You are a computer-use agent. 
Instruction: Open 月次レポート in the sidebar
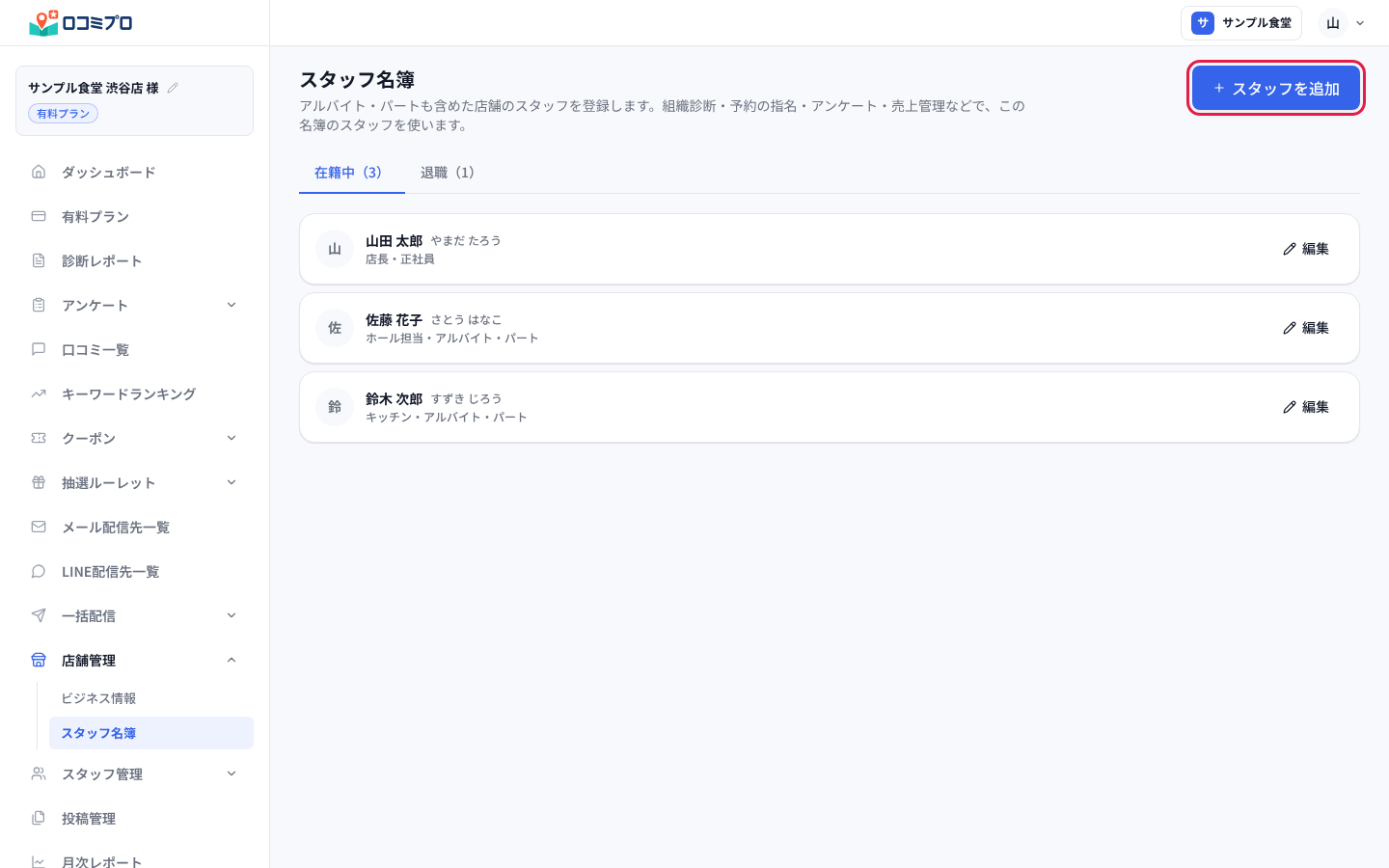pyautogui.click(x=134, y=861)
